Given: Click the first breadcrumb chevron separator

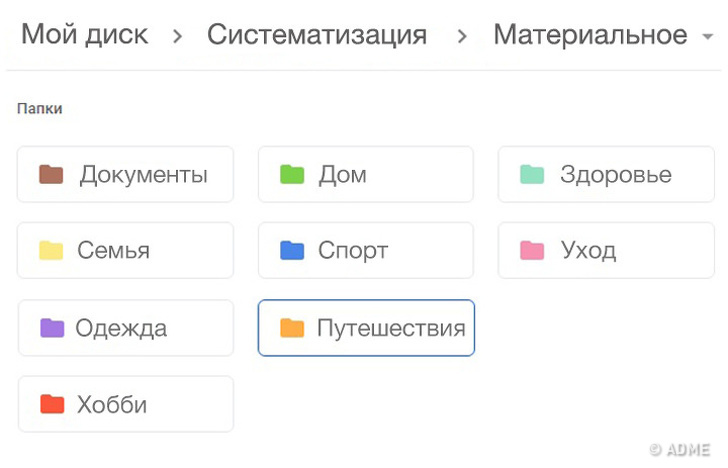Looking at the screenshot, I should click(x=177, y=37).
